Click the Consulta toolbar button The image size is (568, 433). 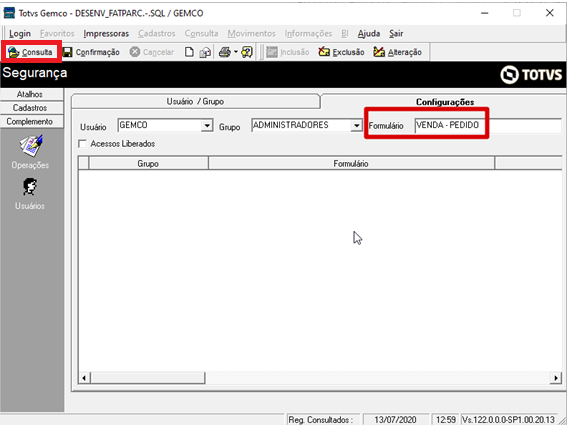tap(30, 52)
